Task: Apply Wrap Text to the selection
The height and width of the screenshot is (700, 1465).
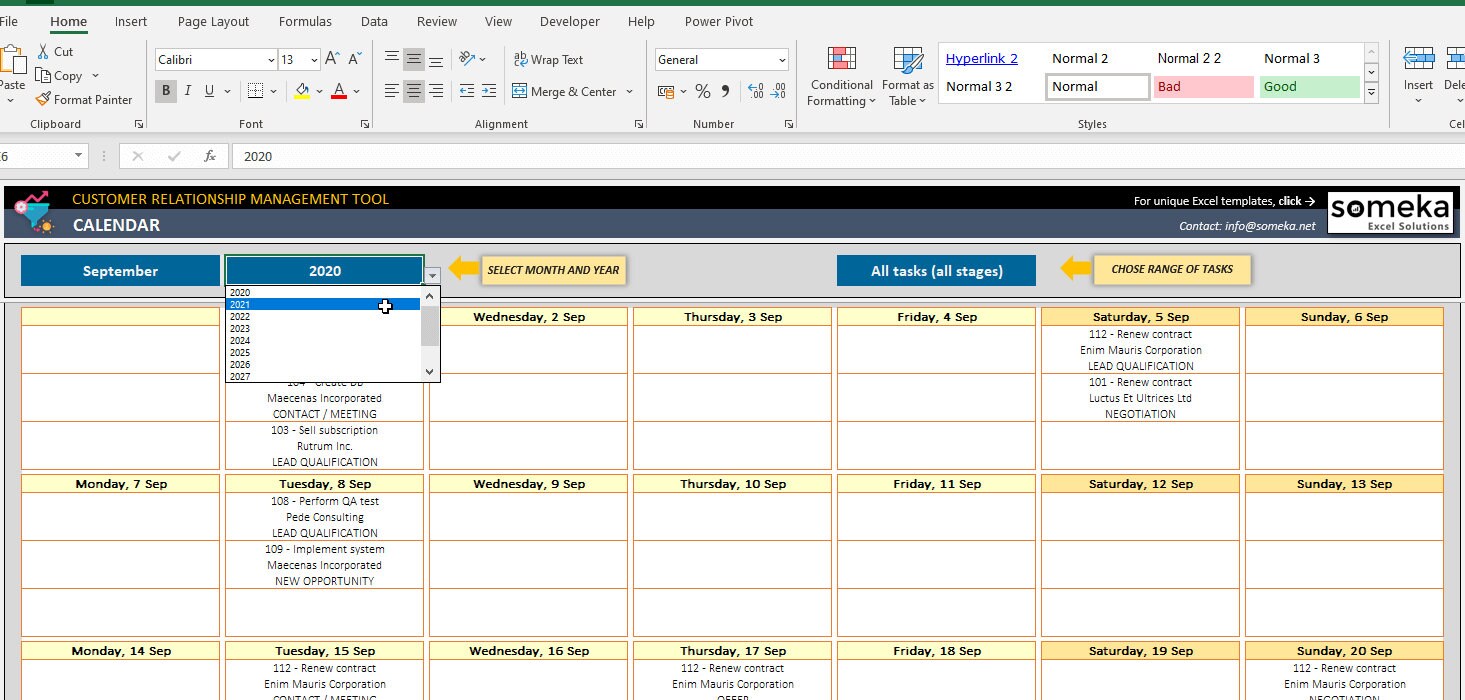Action: 548,59
